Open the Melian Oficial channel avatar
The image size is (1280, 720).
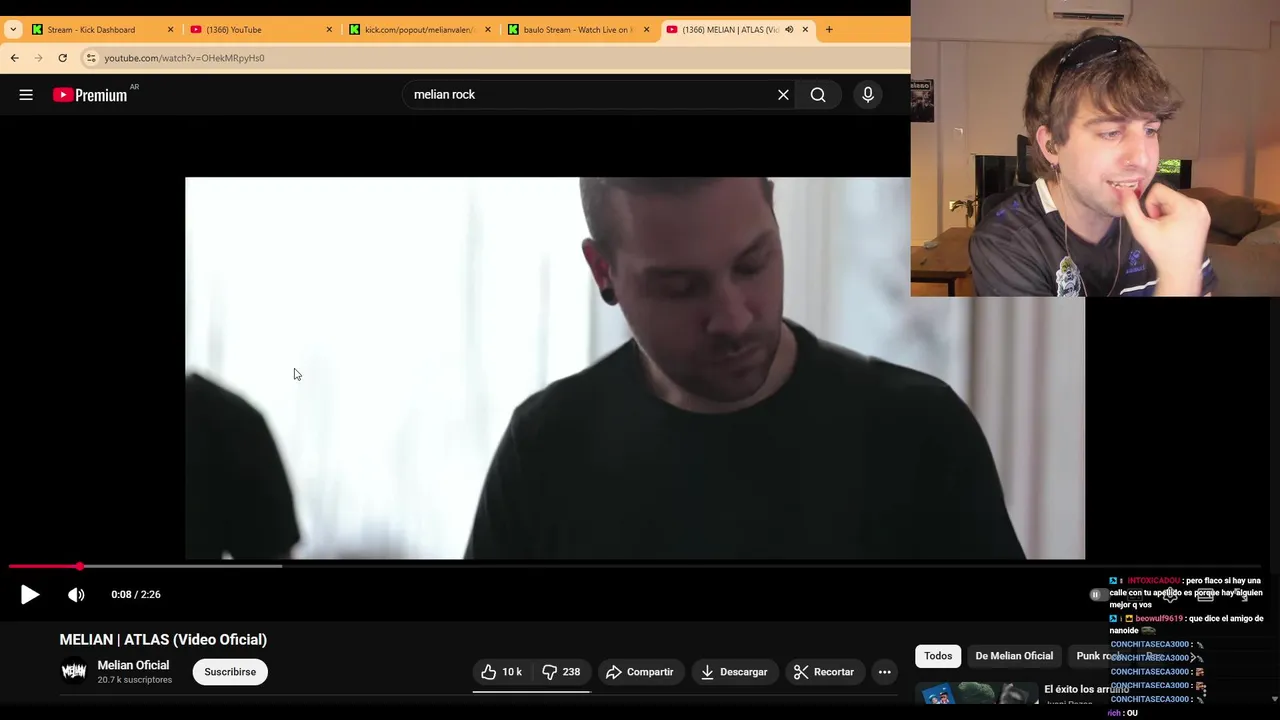click(x=74, y=672)
